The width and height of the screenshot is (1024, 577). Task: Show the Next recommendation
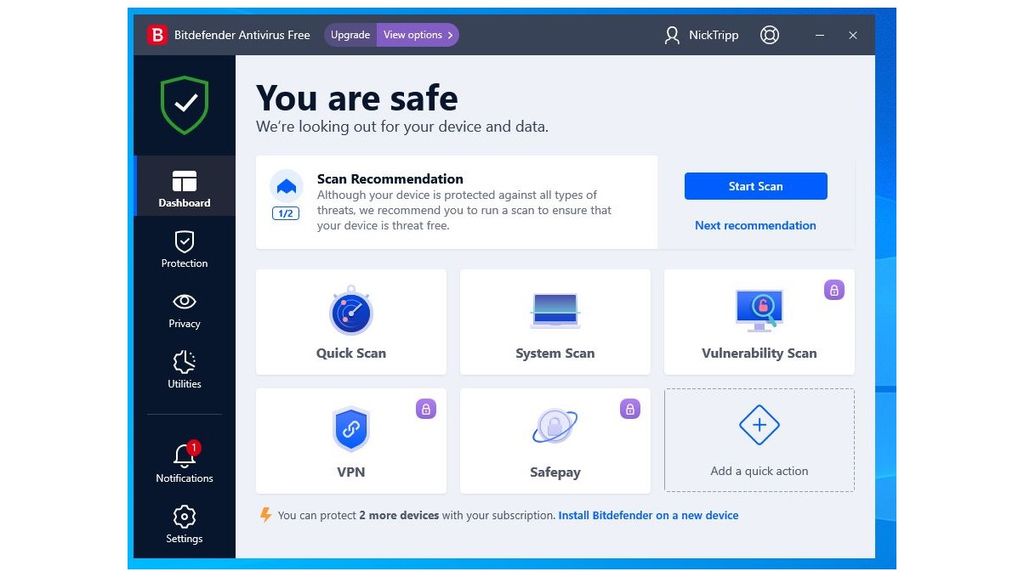click(x=755, y=225)
